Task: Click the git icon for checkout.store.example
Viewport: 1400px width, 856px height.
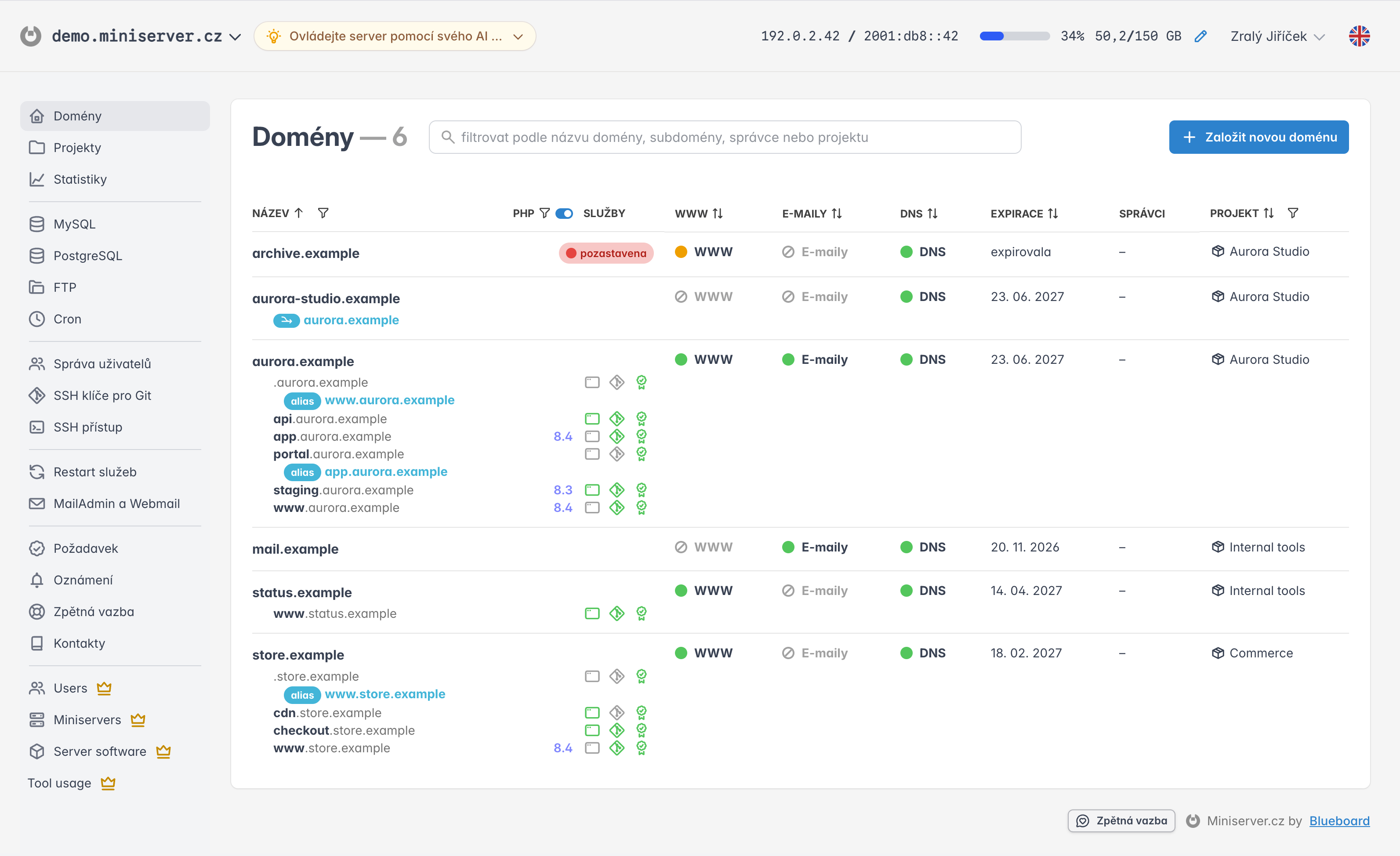Action: pyautogui.click(x=617, y=730)
